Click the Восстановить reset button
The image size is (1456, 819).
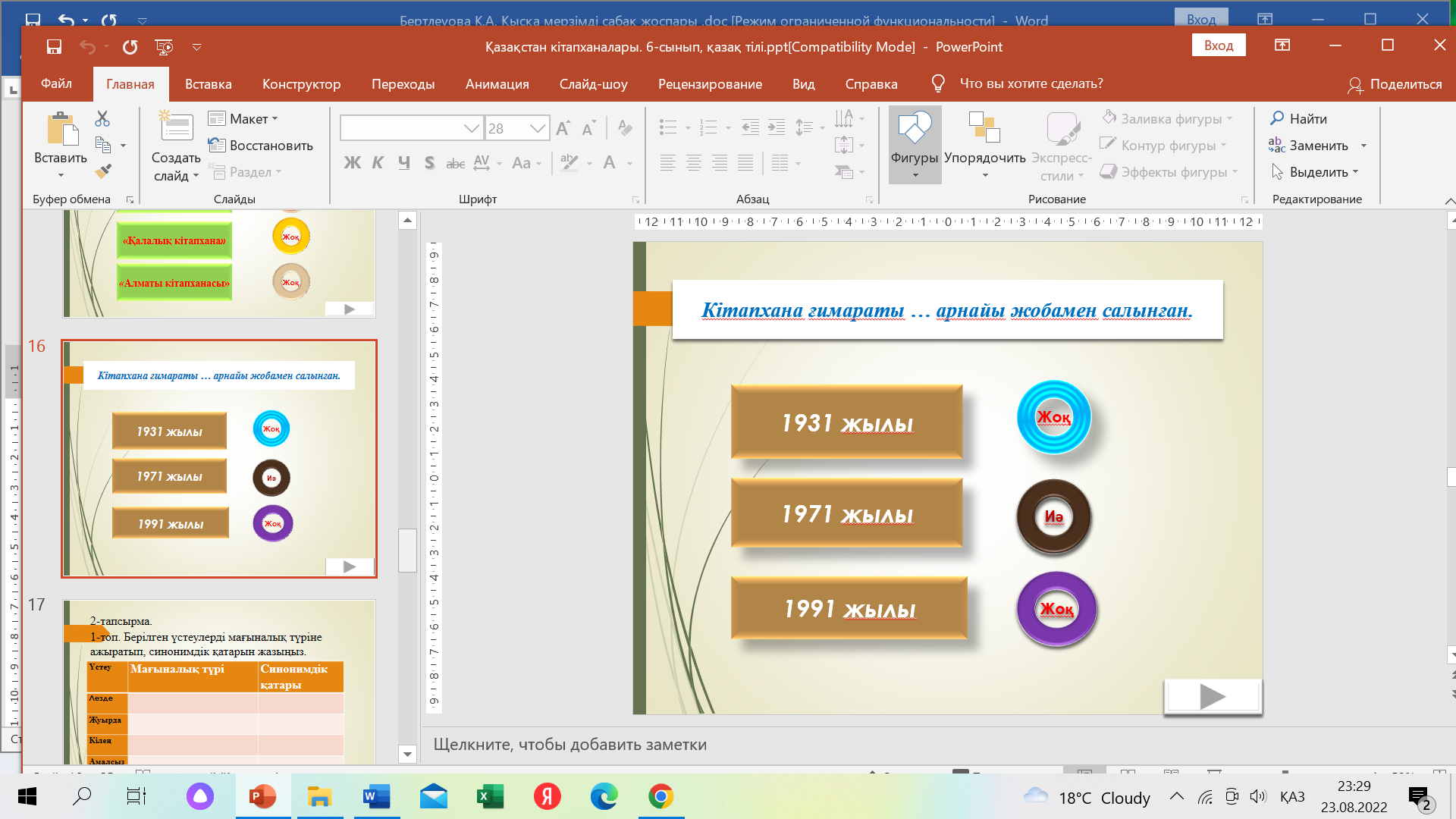tap(261, 145)
